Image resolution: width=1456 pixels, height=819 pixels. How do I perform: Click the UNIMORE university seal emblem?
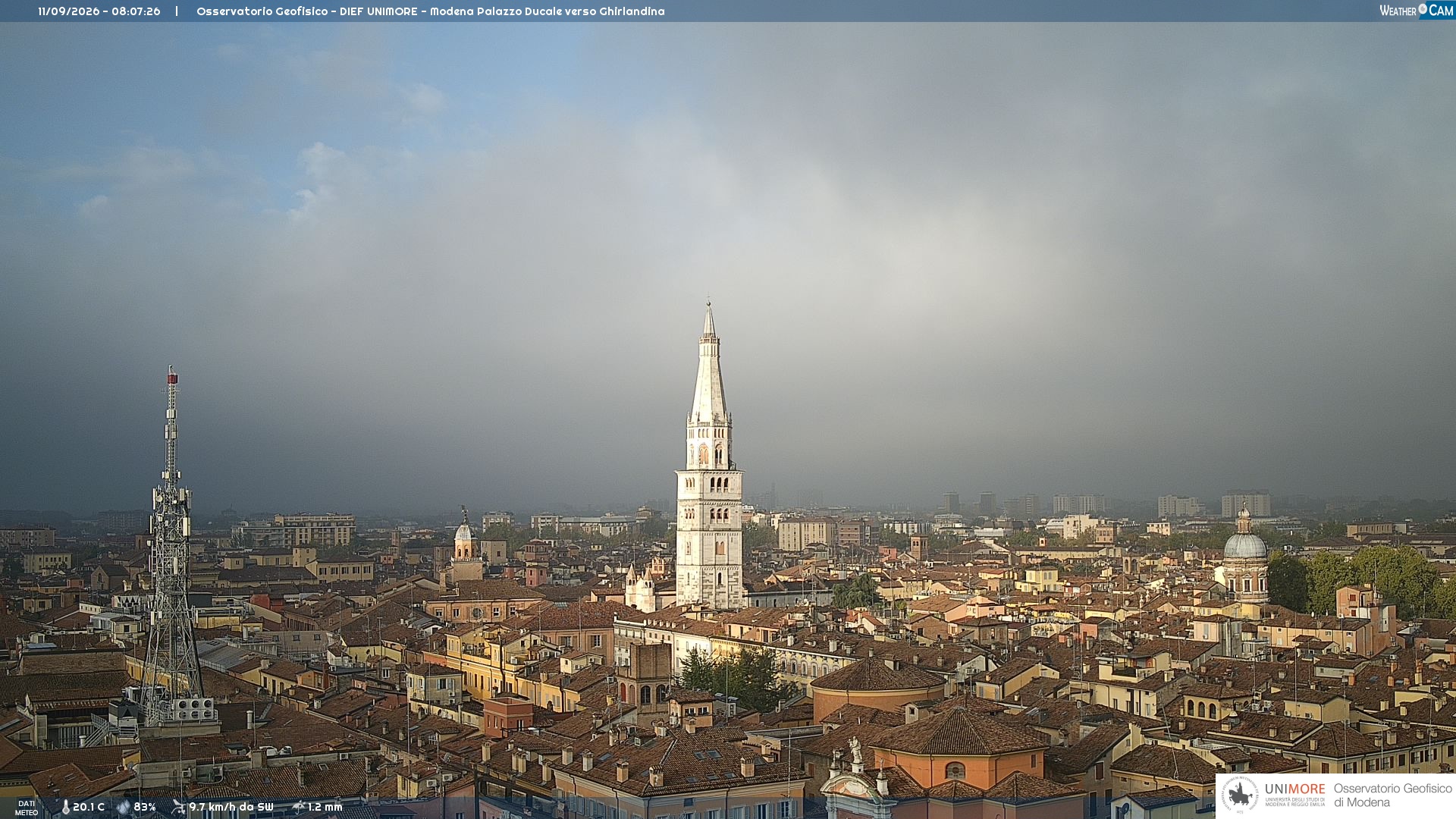click(x=1240, y=795)
